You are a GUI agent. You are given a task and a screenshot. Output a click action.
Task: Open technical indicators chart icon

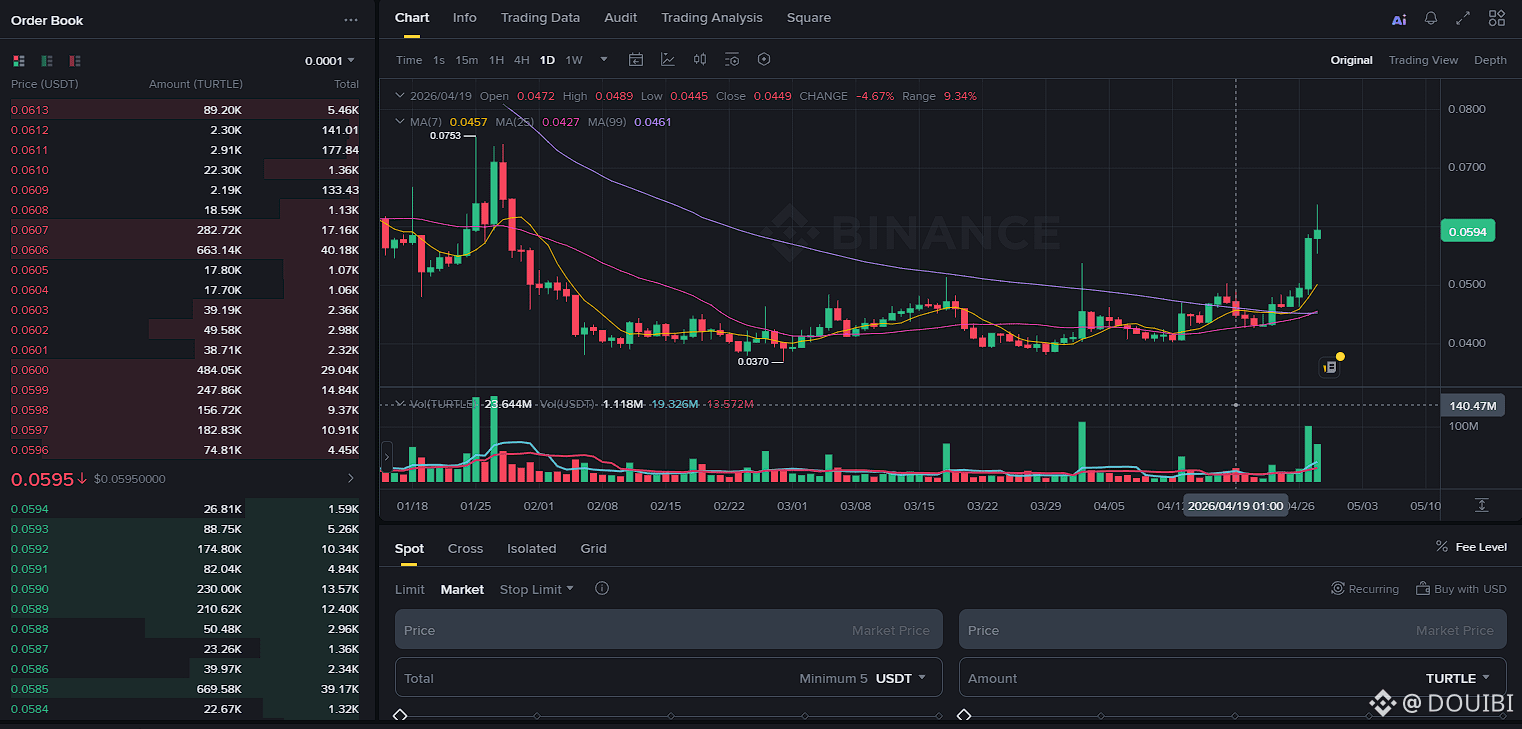coord(668,60)
